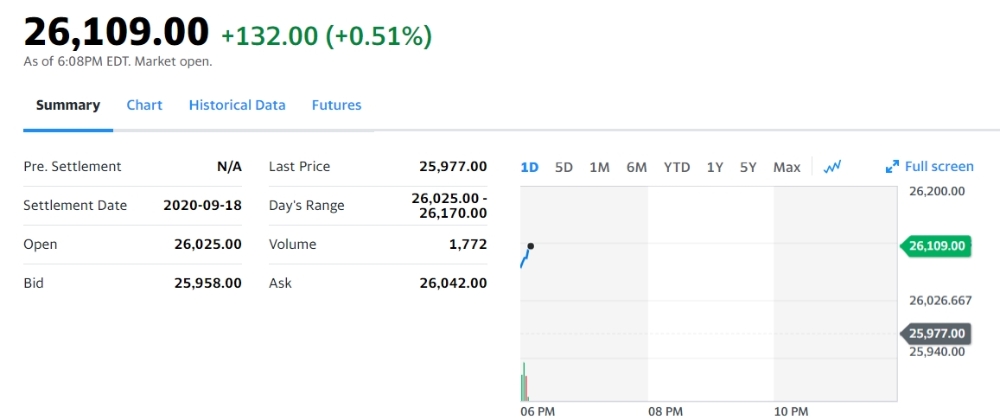The image size is (1000, 420).
Task: Select the Summary tab
Action: coord(68,105)
